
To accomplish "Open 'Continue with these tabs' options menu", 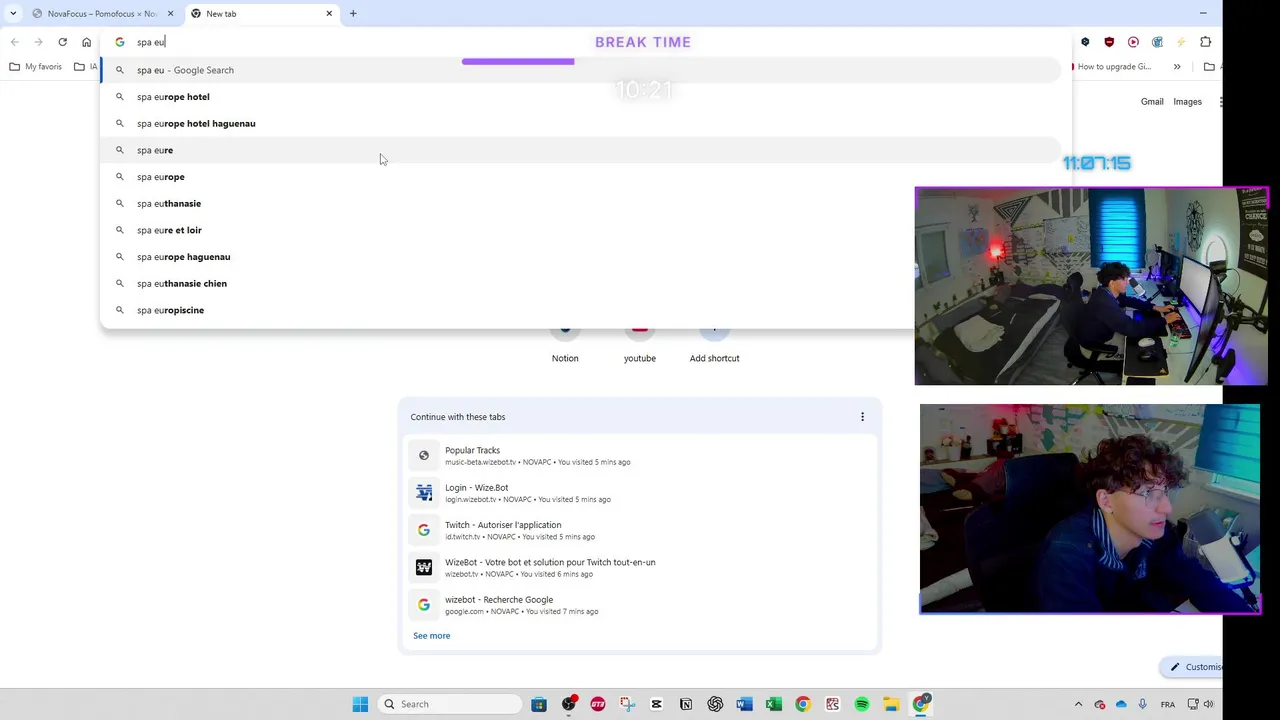I will click(x=862, y=417).
